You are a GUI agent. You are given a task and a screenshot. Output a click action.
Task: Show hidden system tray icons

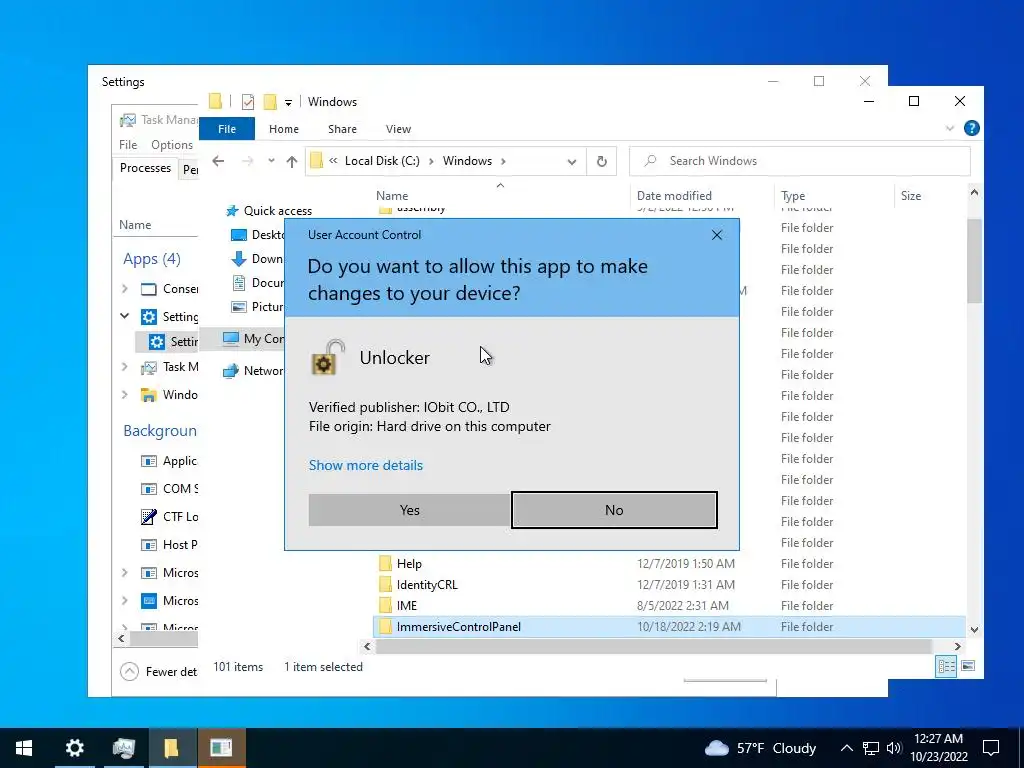click(846, 748)
